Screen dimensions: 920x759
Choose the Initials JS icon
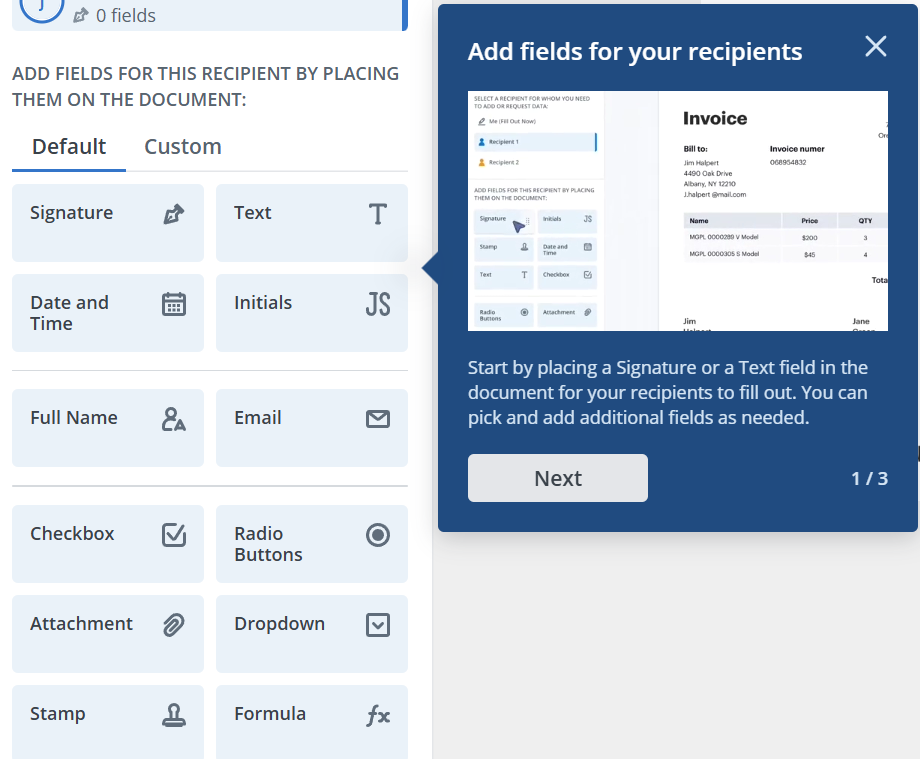tap(378, 304)
